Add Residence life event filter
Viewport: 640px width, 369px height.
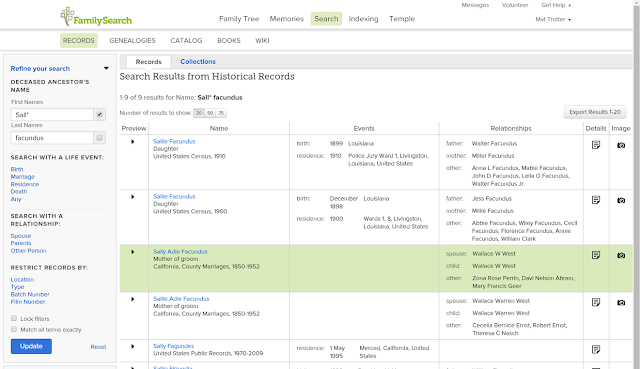click(25, 184)
